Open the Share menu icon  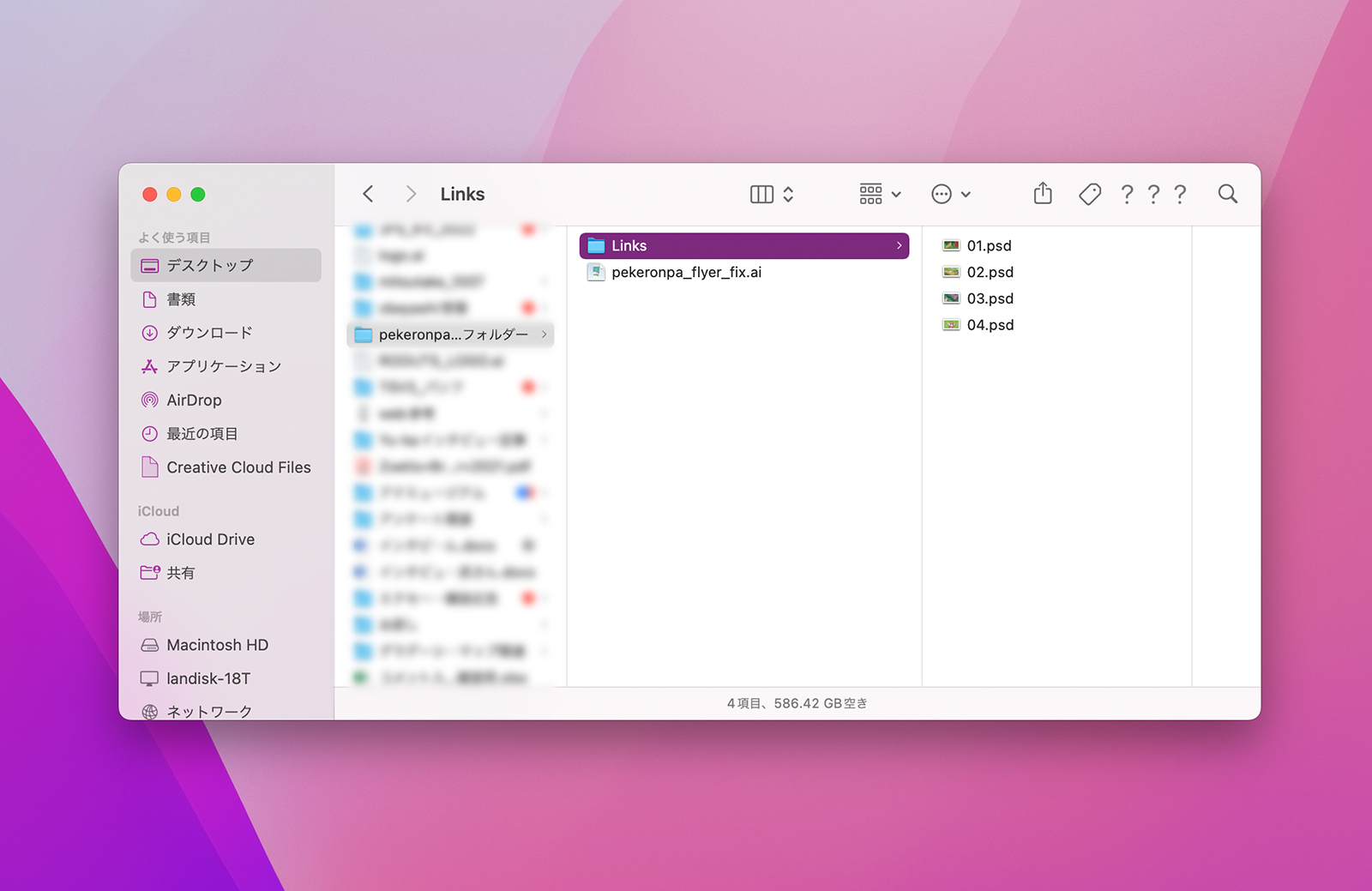coord(1042,194)
